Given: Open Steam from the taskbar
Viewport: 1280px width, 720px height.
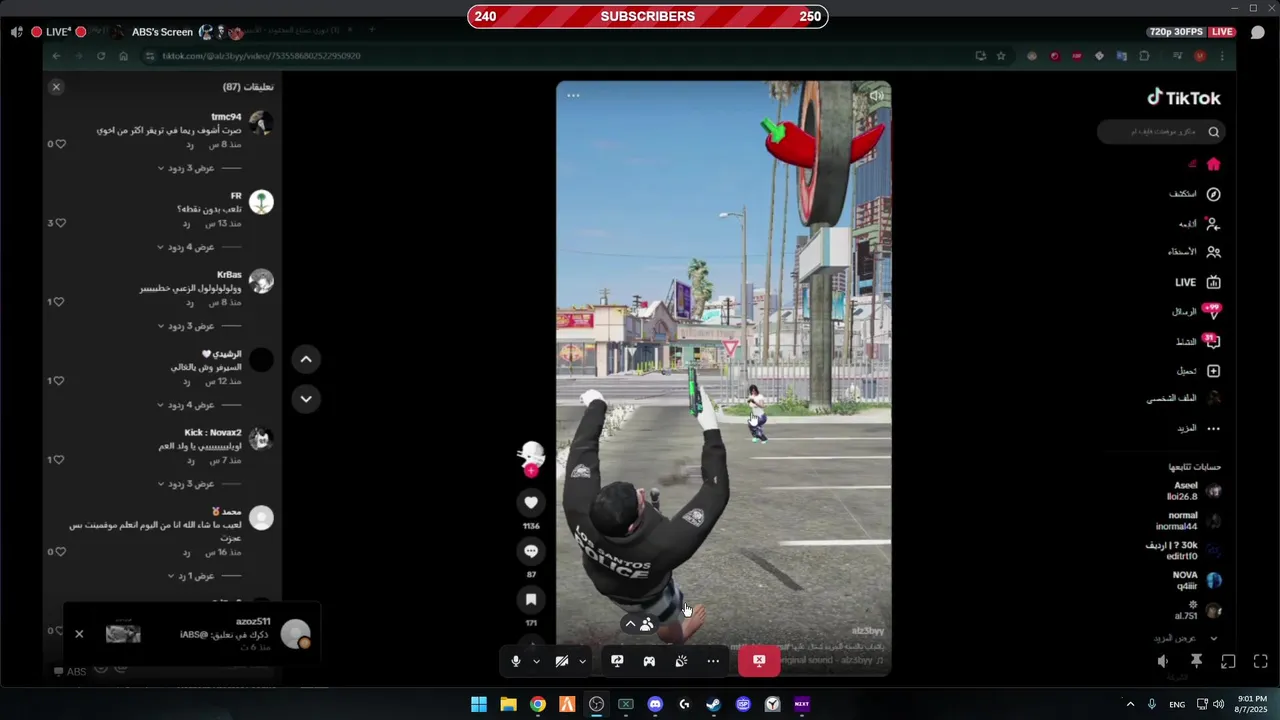Looking at the screenshot, I should point(713,704).
